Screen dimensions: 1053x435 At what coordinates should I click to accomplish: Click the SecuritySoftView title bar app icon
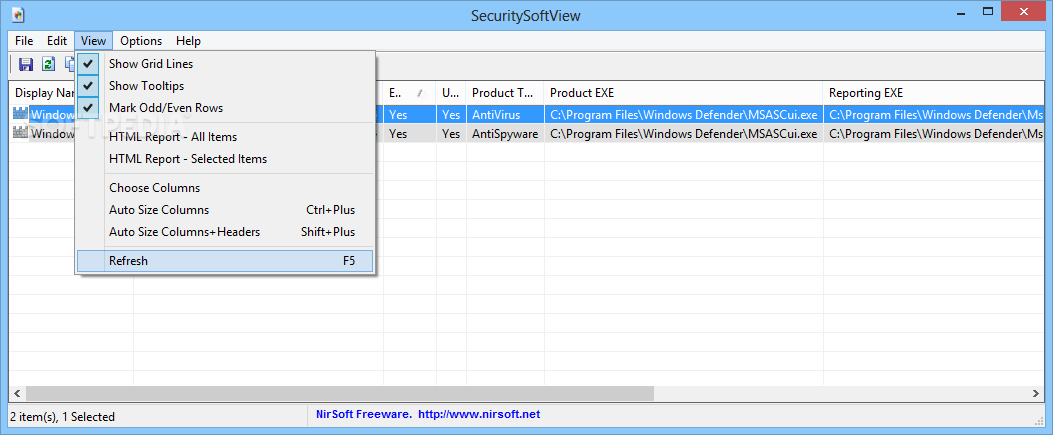click(19, 15)
